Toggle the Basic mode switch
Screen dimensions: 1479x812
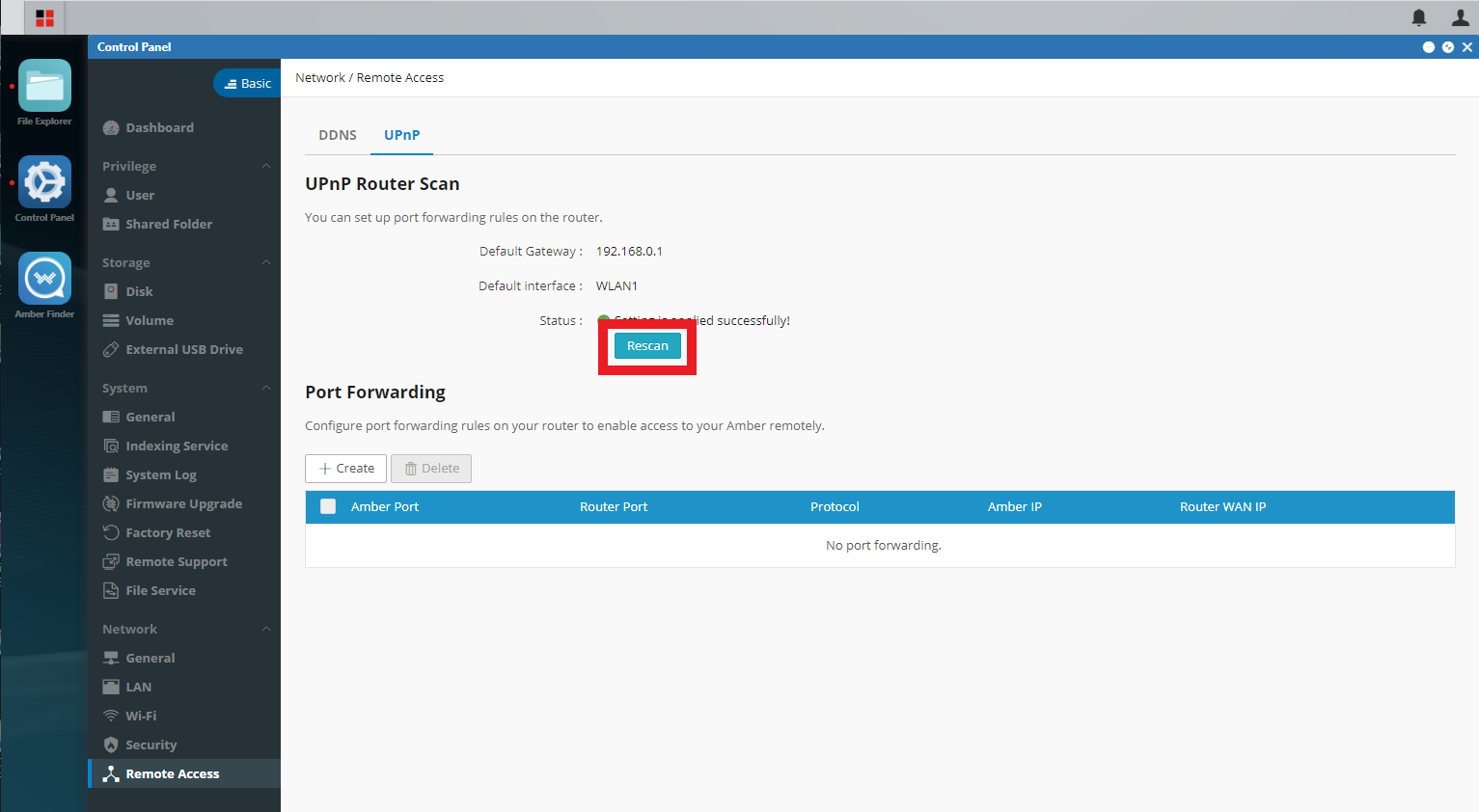tap(247, 83)
